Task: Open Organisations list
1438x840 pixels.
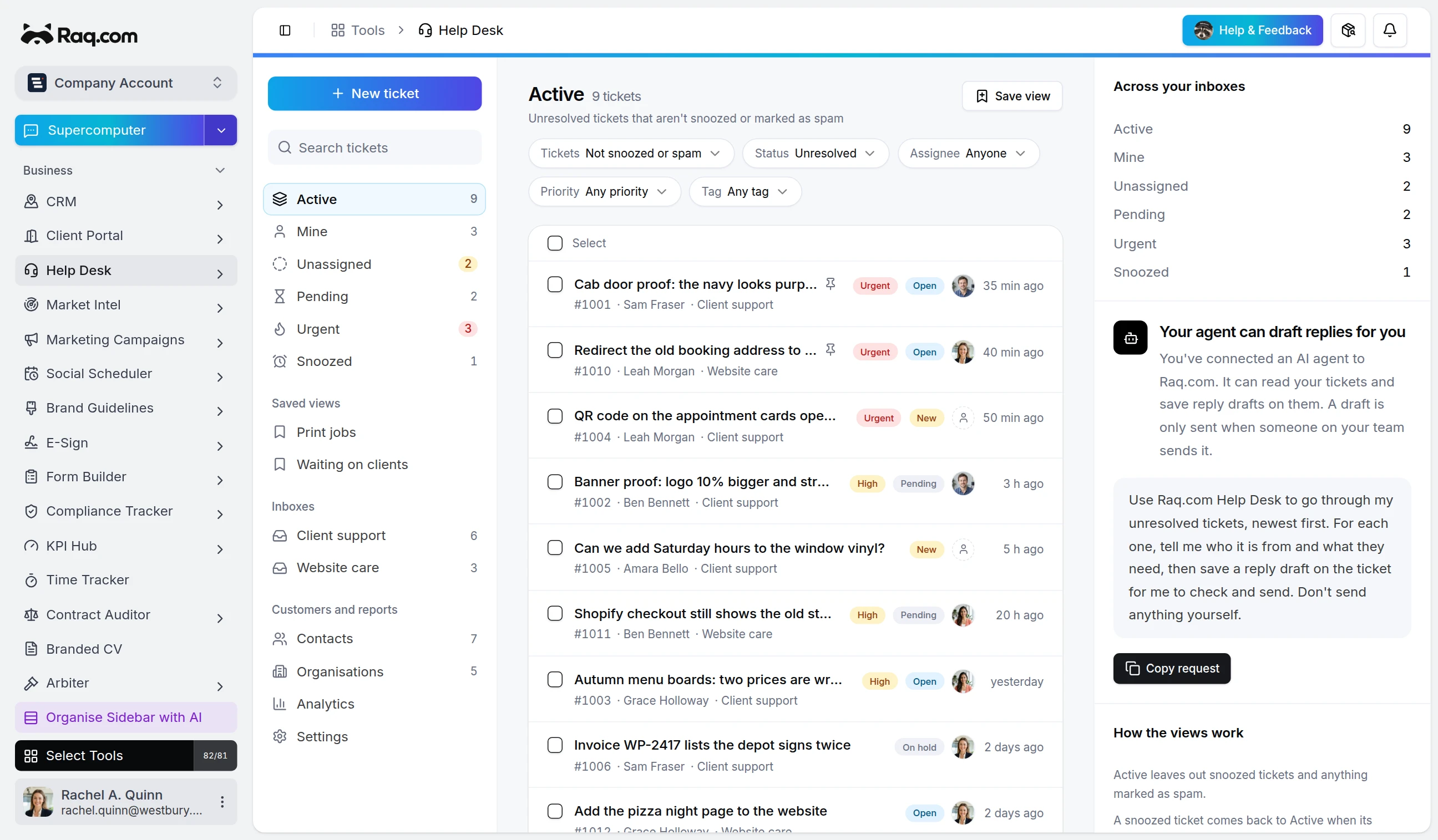Action: coord(374,672)
